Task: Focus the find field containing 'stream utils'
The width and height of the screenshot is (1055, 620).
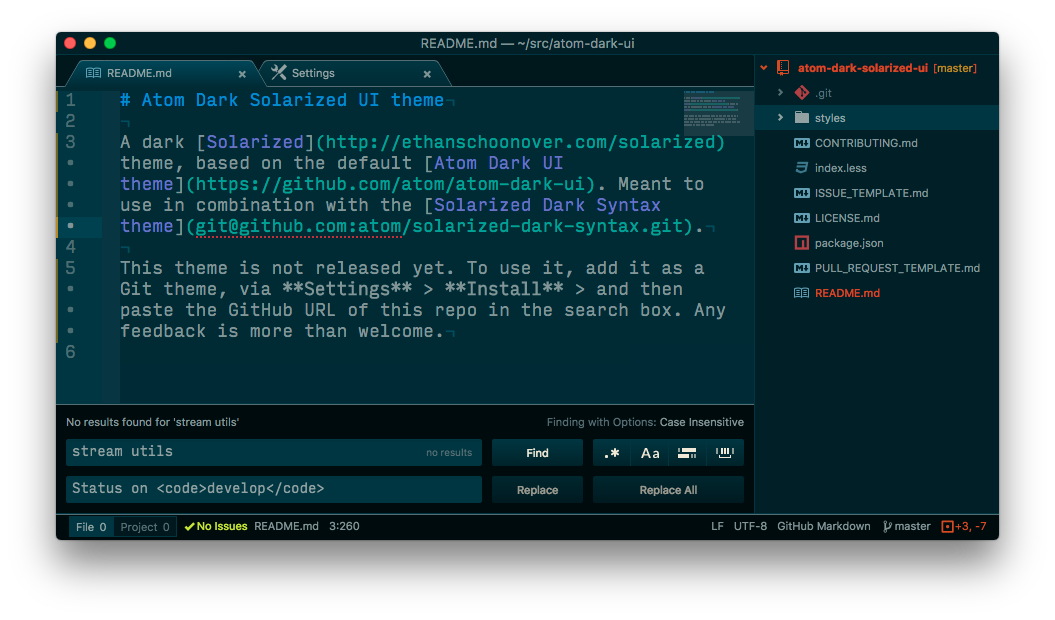Action: [x=274, y=452]
